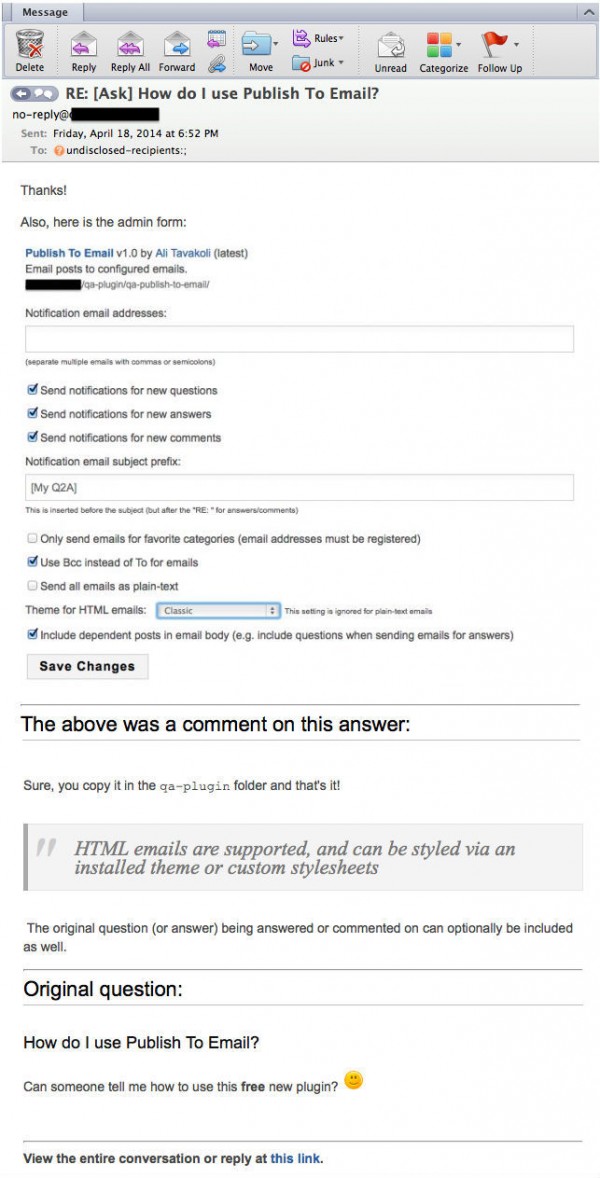Open the "this link" conversation hyperlink
The image size is (600, 1178).
295,1159
